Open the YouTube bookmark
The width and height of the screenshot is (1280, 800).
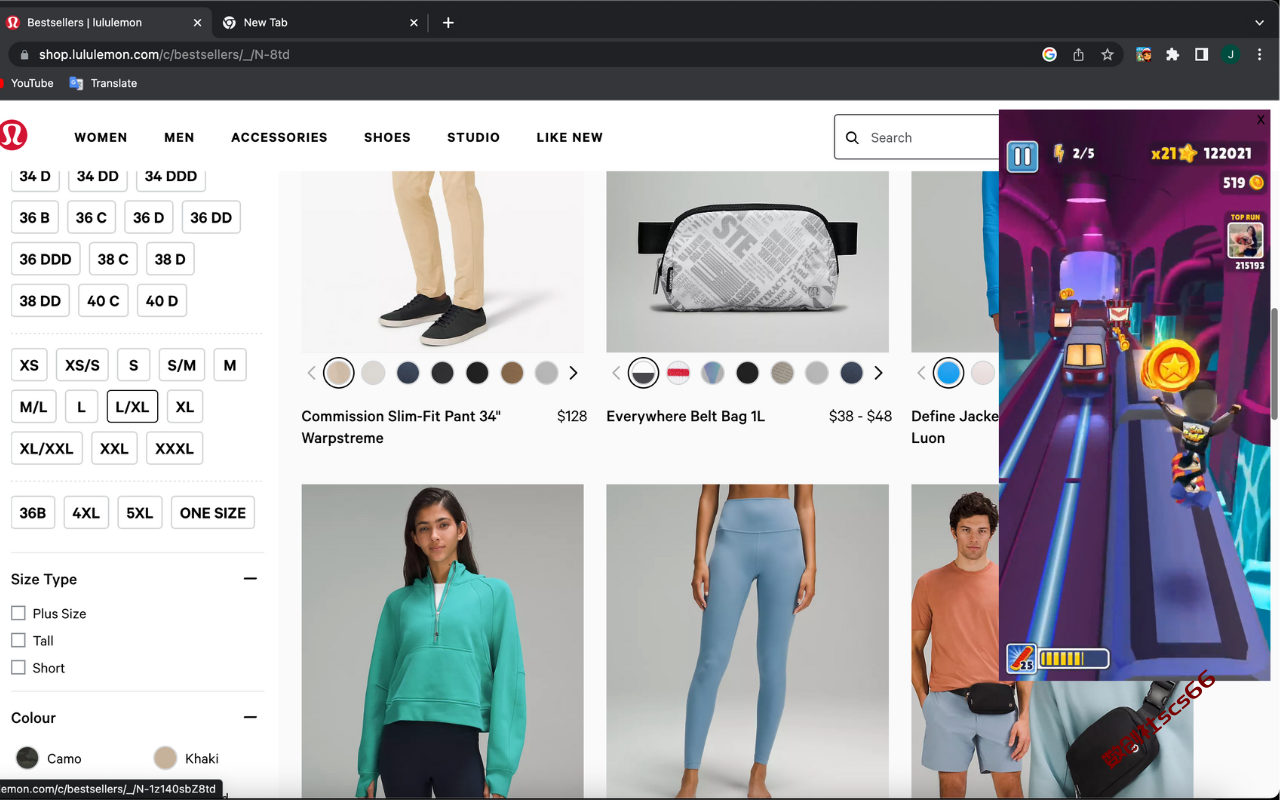(x=27, y=83)
